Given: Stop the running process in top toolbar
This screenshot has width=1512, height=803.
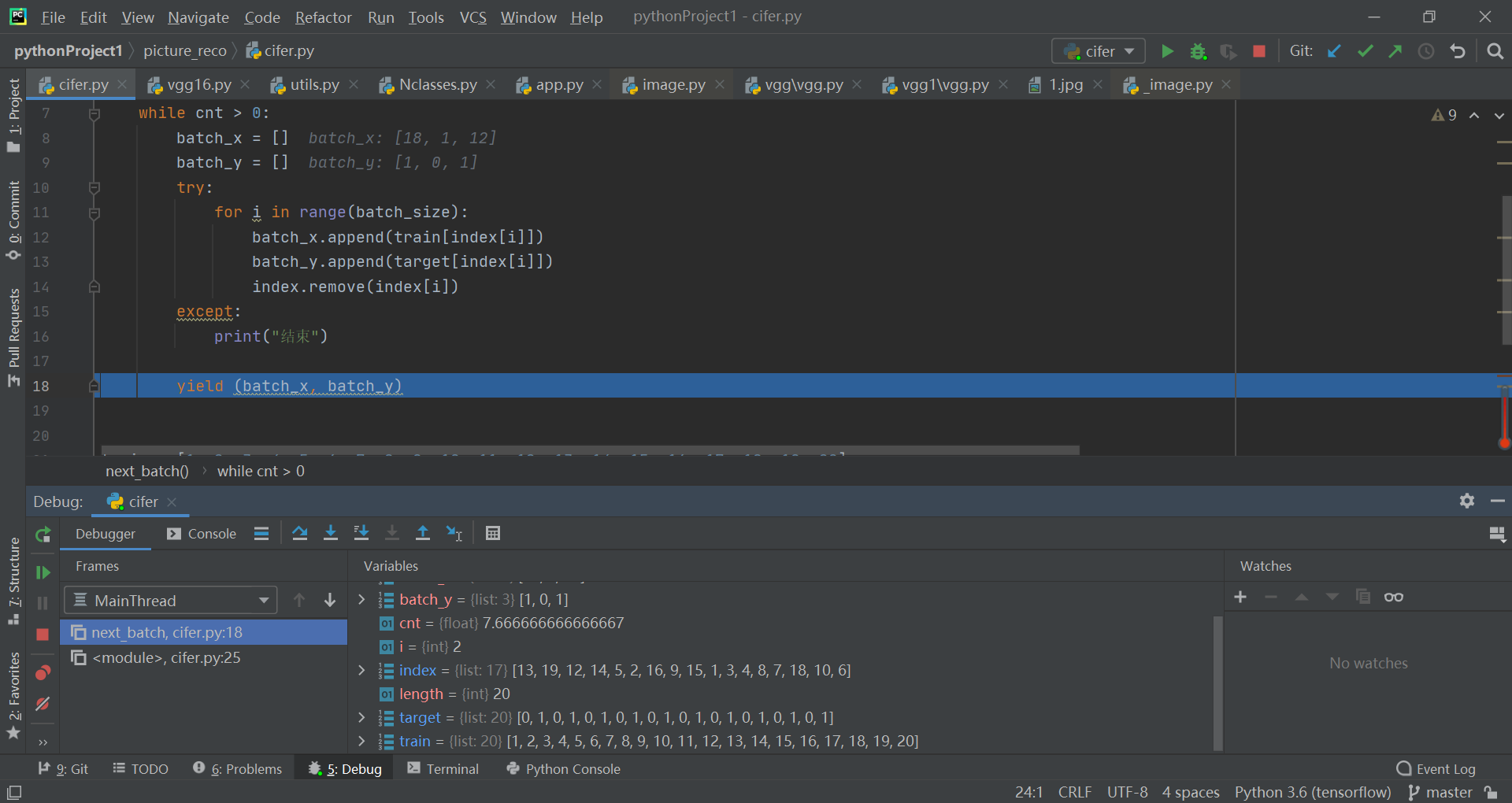Looking at the screenshot, I should point(1259,51).
